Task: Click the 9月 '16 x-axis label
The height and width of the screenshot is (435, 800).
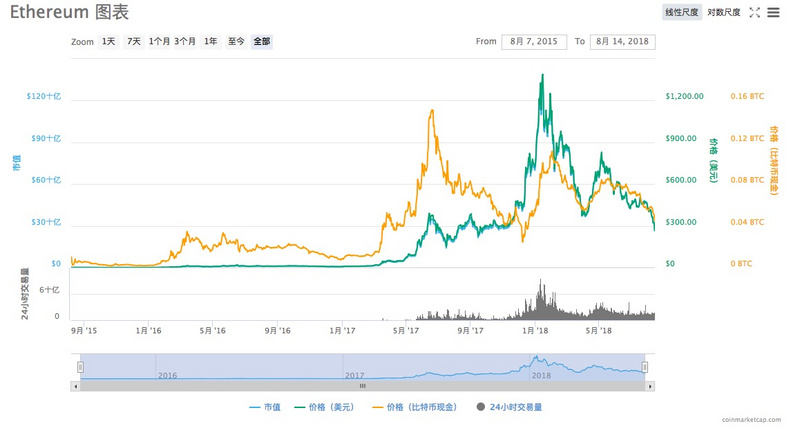Action: (x=277, y=330)
